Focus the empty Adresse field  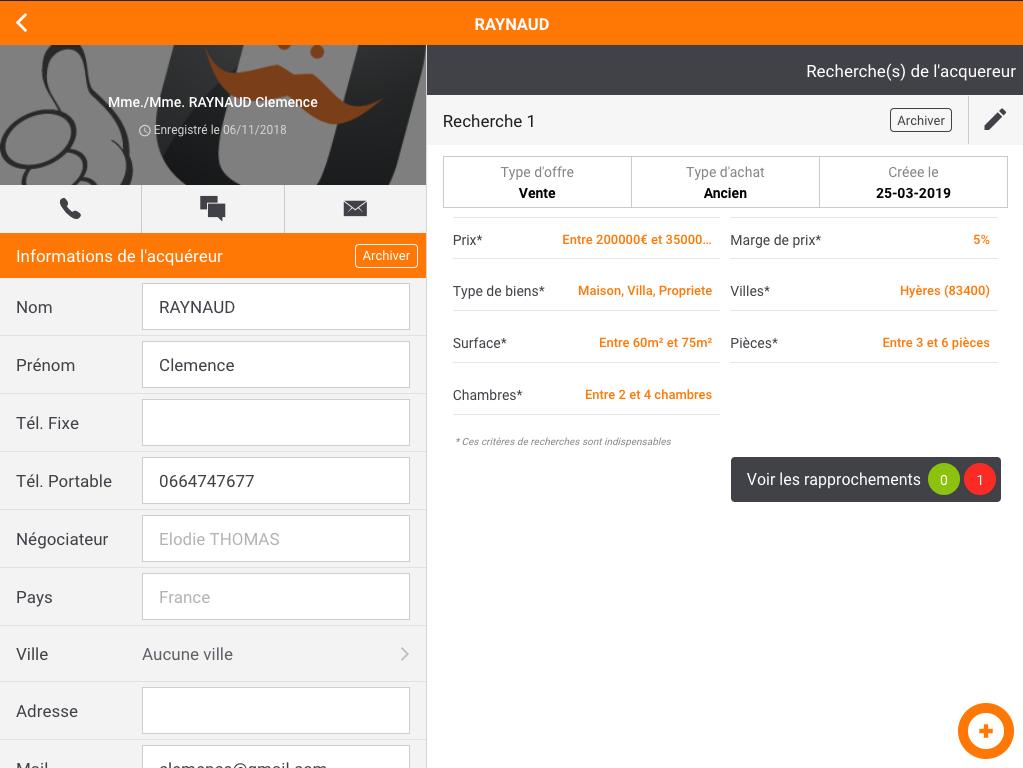pyautogui.click(x=276, y=711)
